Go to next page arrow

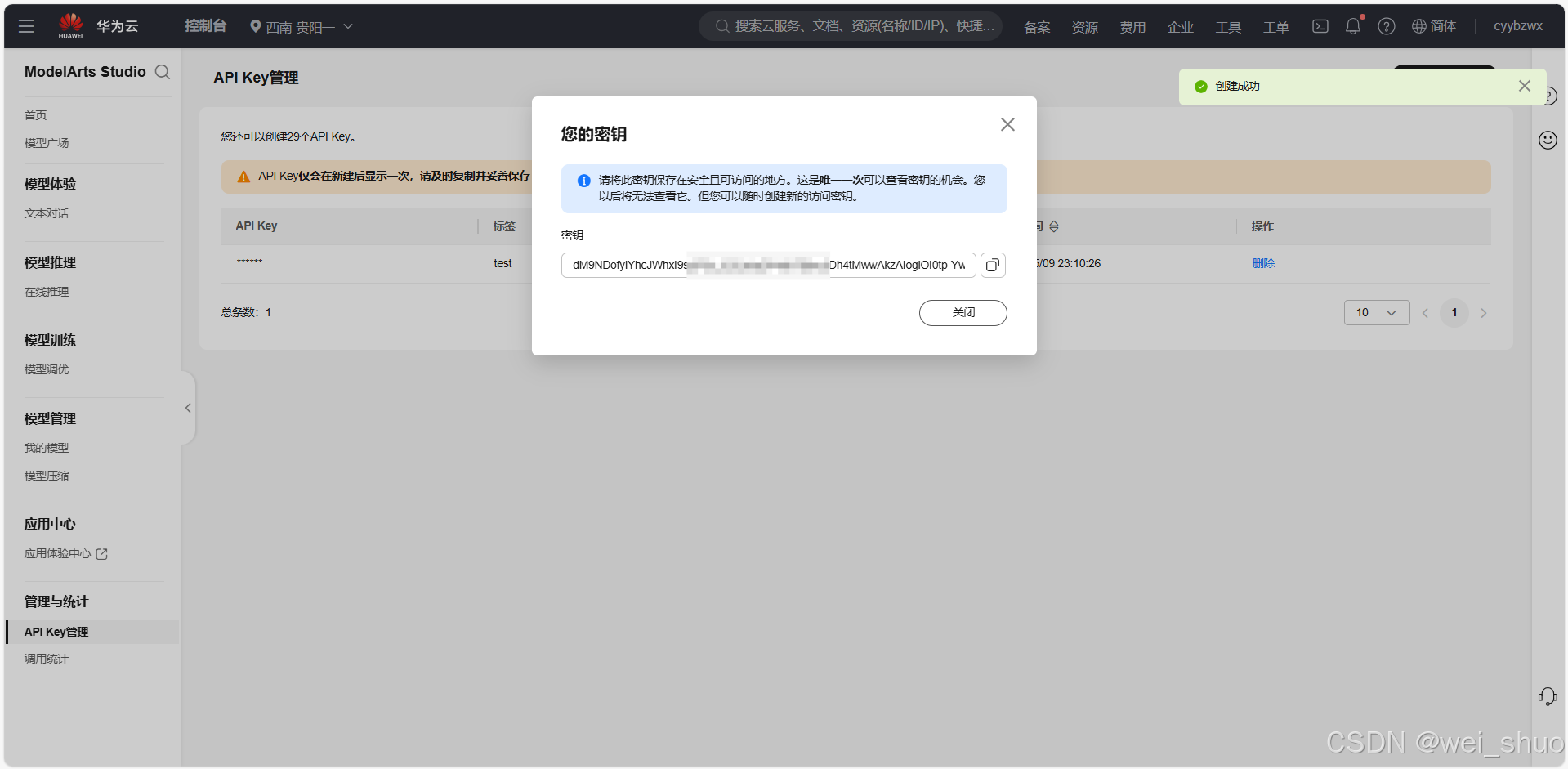coord(1484,313)
